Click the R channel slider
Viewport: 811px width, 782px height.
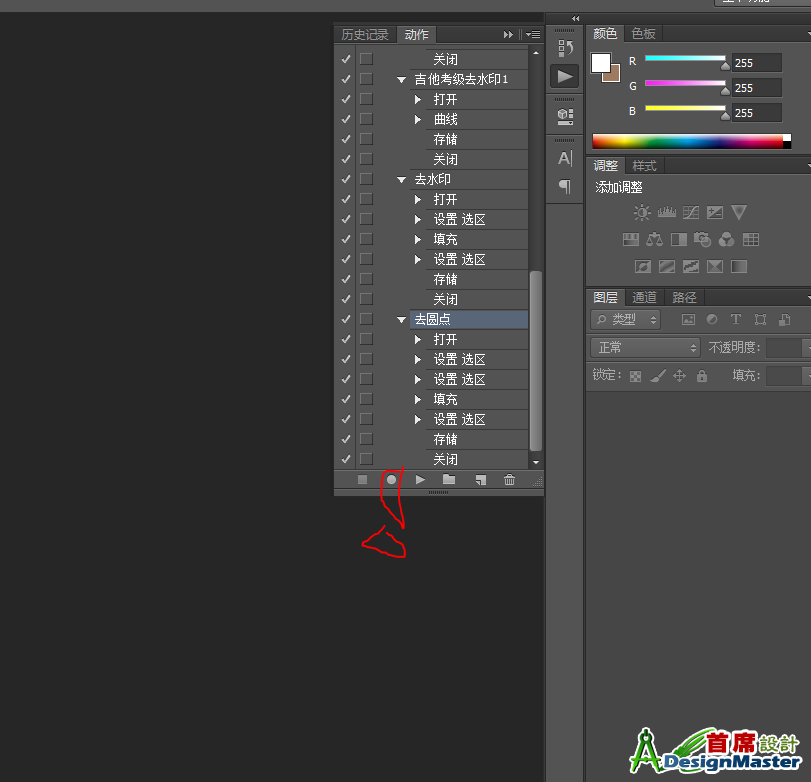(x=685, y=58)
